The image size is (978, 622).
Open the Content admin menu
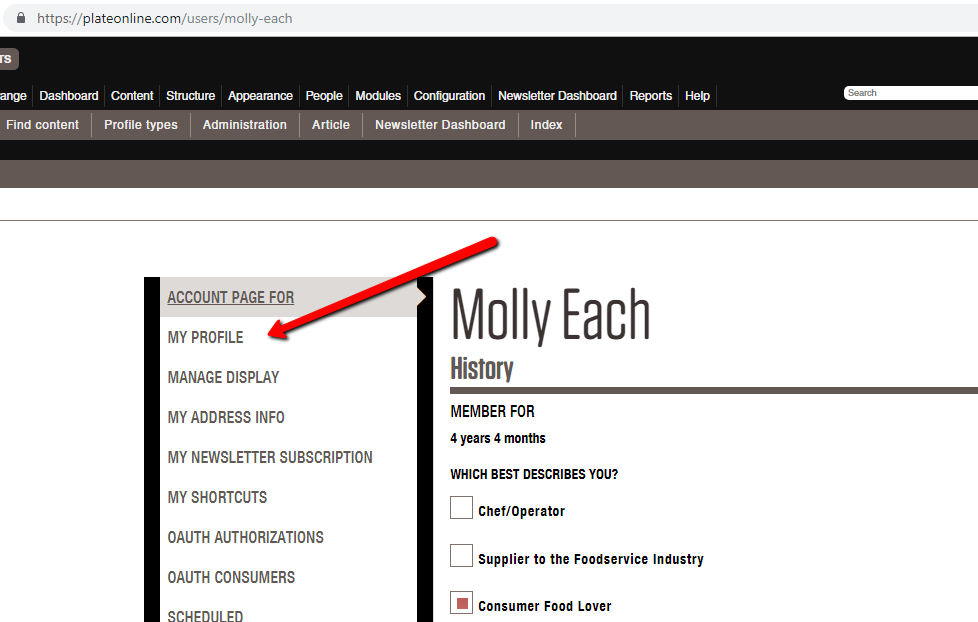pos(132,96)
